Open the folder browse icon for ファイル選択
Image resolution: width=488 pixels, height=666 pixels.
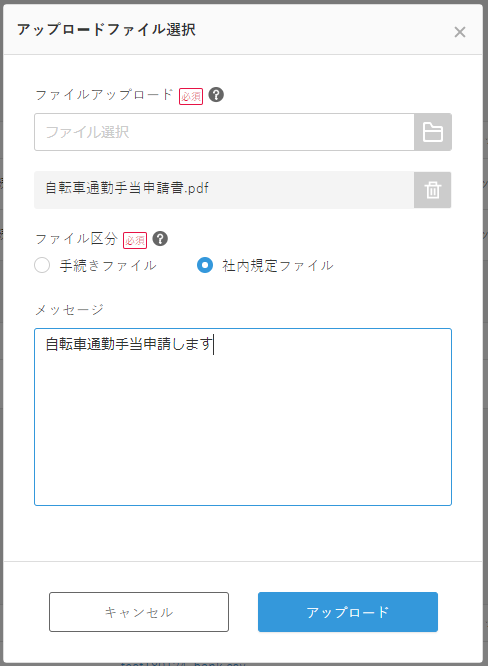click(x=432, y=132)
